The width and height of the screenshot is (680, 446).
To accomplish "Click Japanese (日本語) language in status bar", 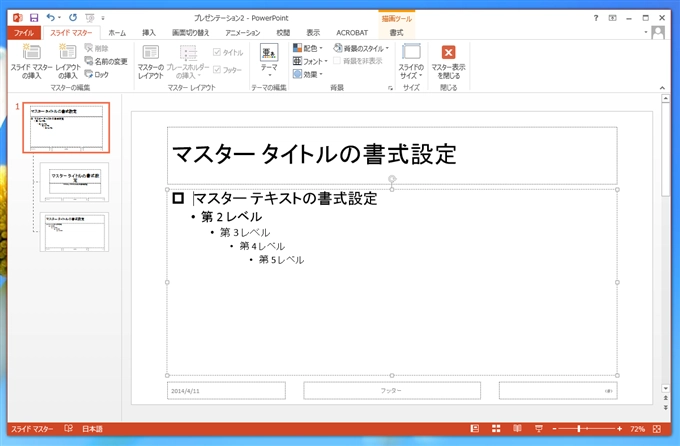I will pos(92,429).
